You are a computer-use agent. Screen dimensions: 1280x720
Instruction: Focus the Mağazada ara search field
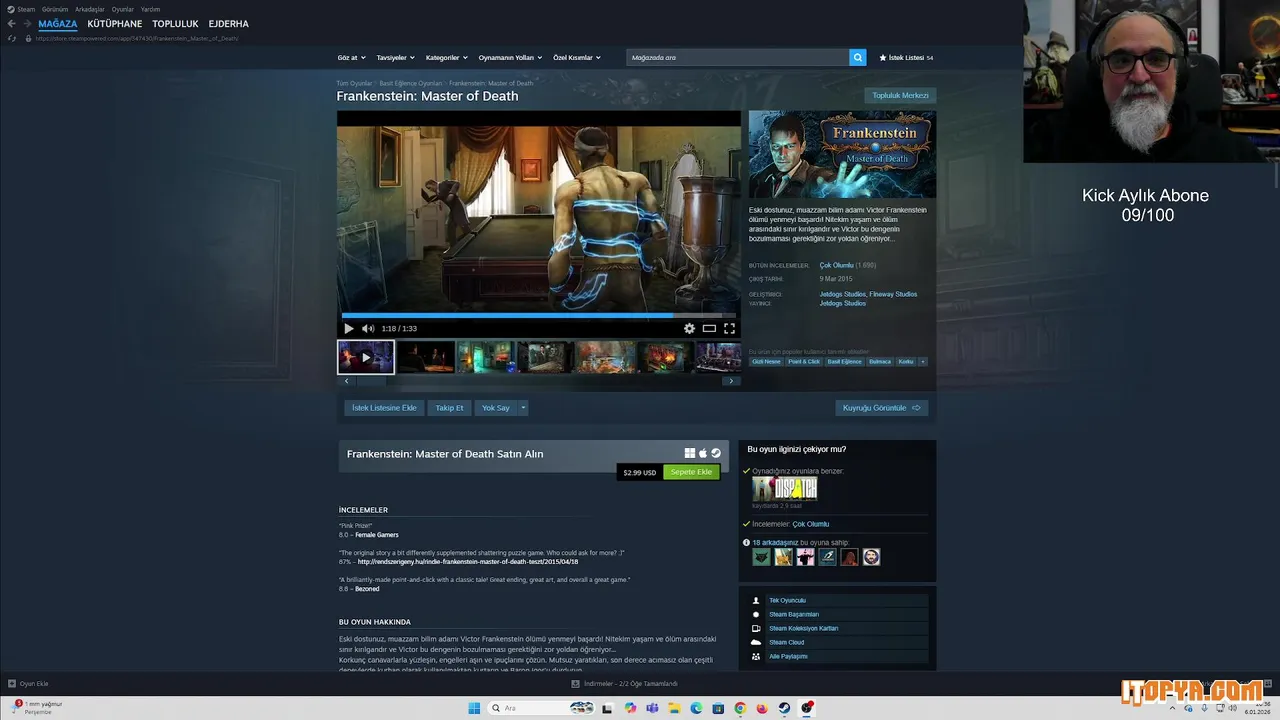click(x=738, y=58)
